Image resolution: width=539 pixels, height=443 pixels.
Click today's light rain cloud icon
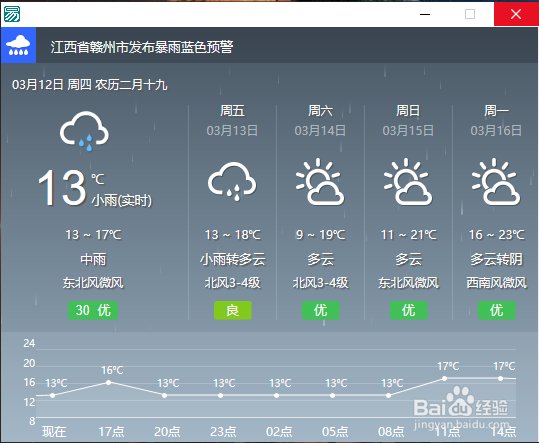point(85,131)
